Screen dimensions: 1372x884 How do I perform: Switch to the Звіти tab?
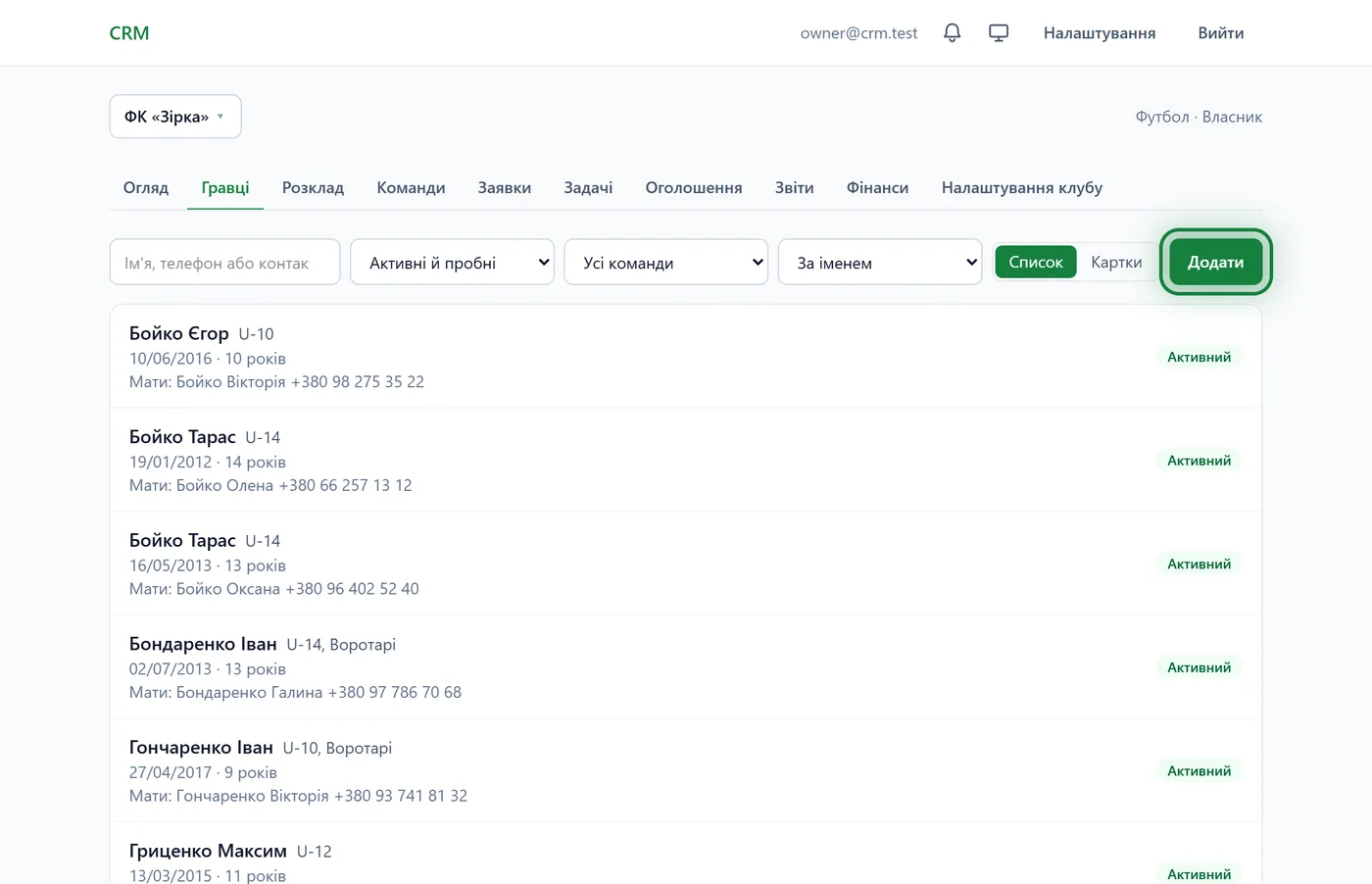[x=795, y=187]
